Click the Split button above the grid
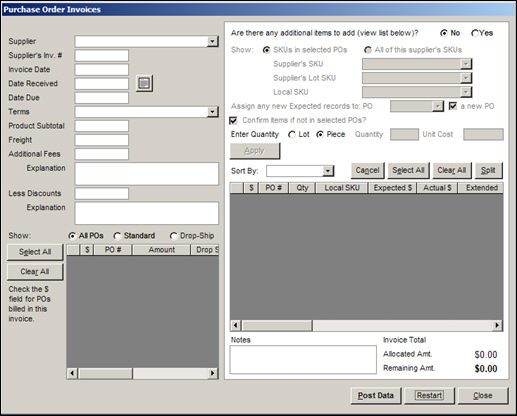Viewport: 517px width, 416px height. (488, 170)
